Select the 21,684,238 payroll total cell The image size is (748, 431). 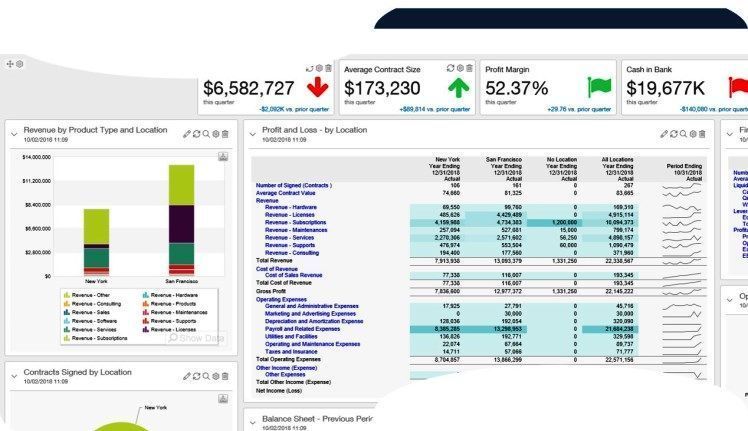pos(610,329)
